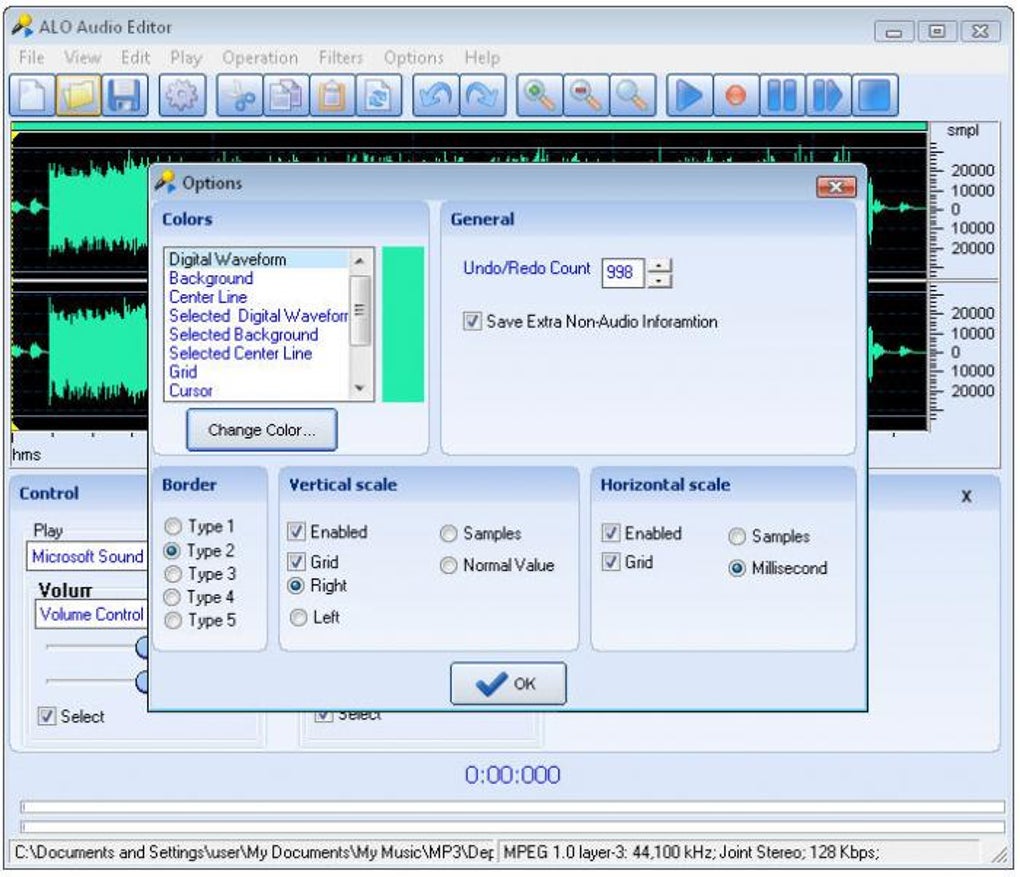1020x877 pixels.
Task: Confirm options with the OK button
Action: click(x=508, y=684)
